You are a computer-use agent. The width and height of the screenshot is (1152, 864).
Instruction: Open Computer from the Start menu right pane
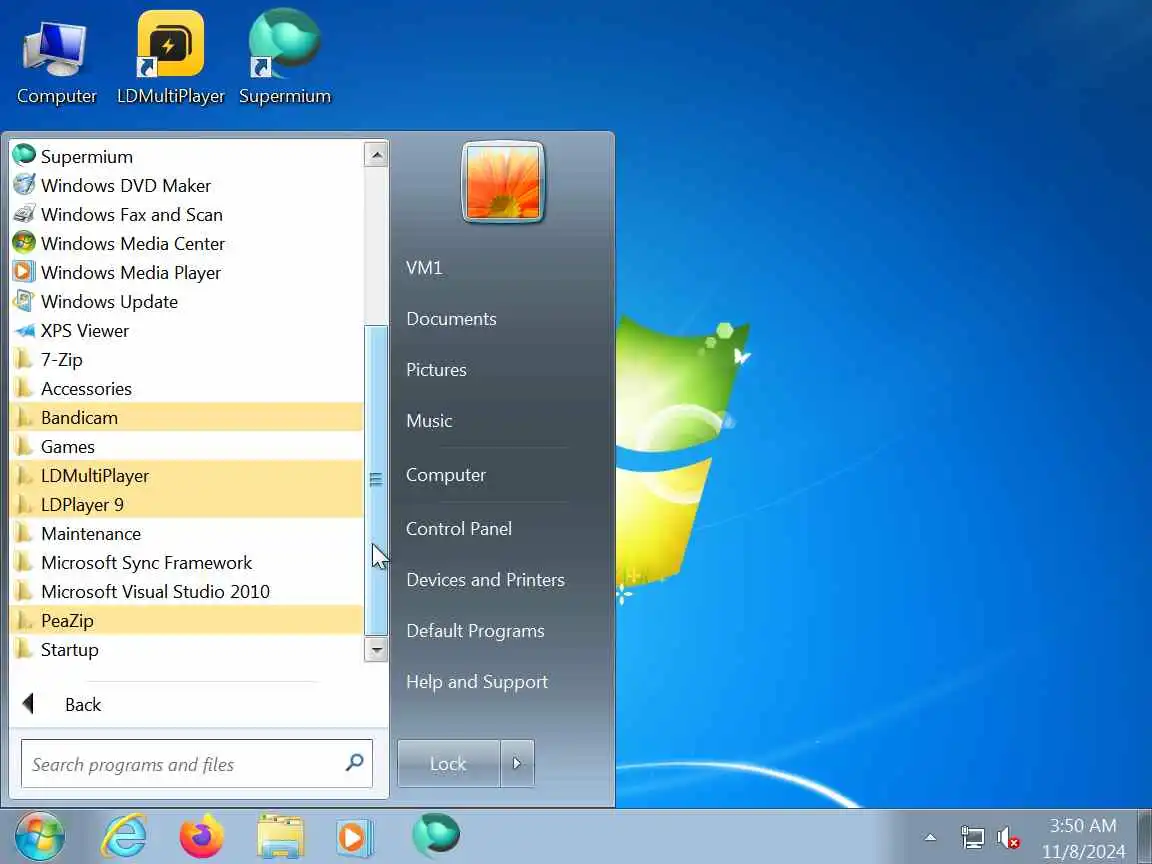pos(446,475)
